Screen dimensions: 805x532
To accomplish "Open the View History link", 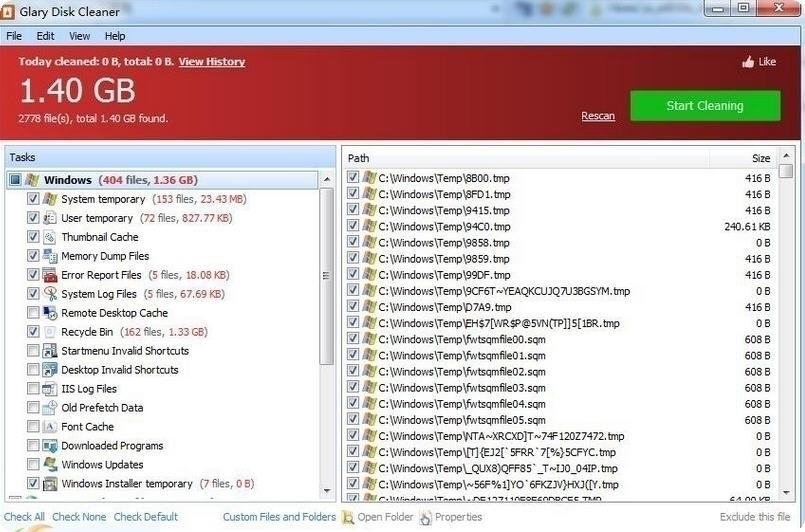I will coord(211,62).
